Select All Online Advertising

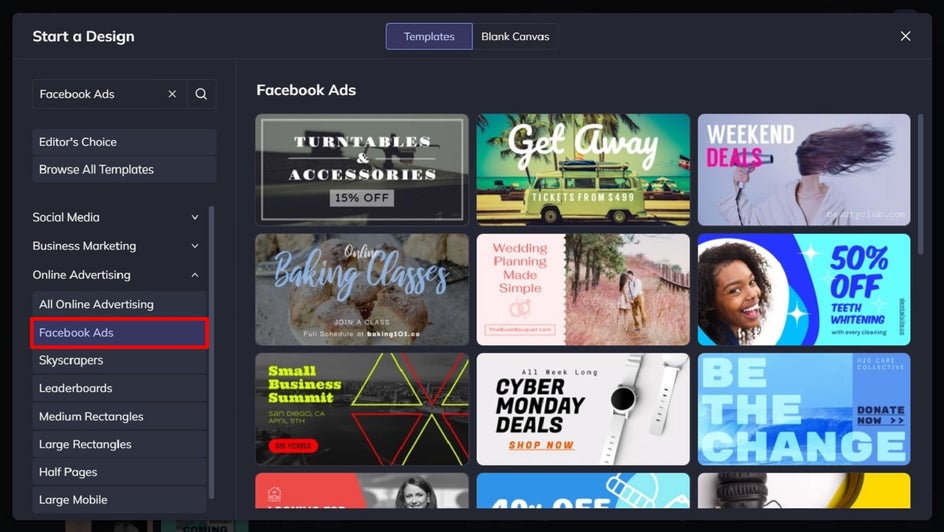click(119, 305)
